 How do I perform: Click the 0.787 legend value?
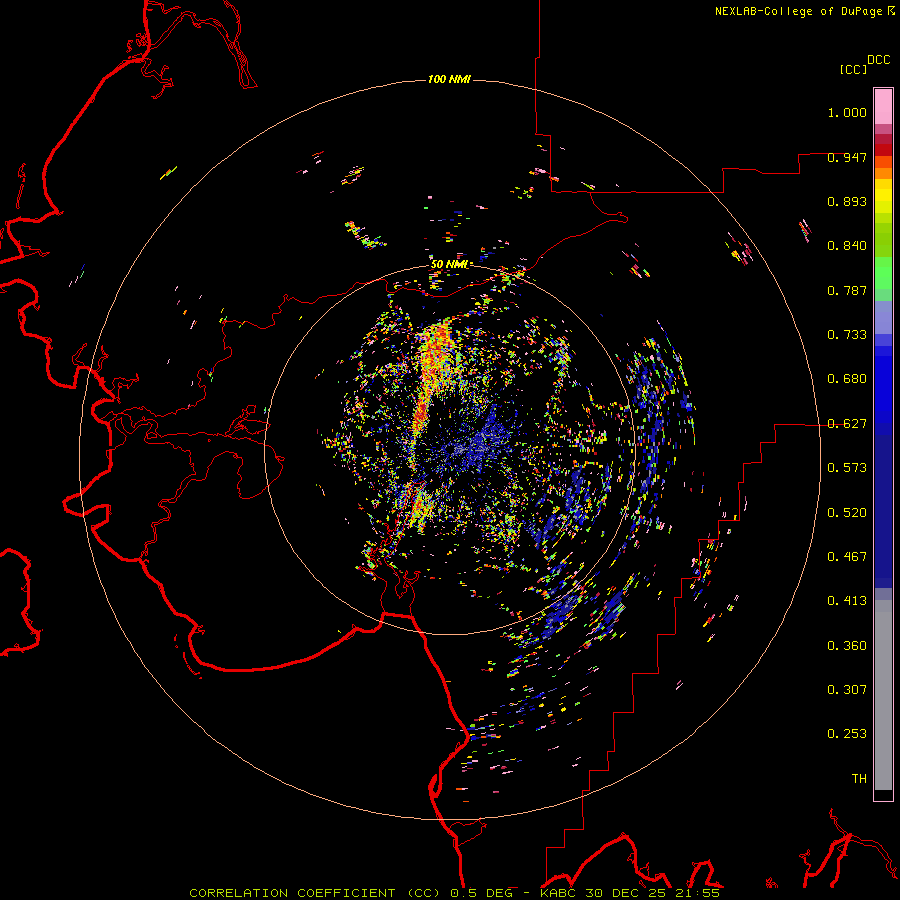coord(847,290)
